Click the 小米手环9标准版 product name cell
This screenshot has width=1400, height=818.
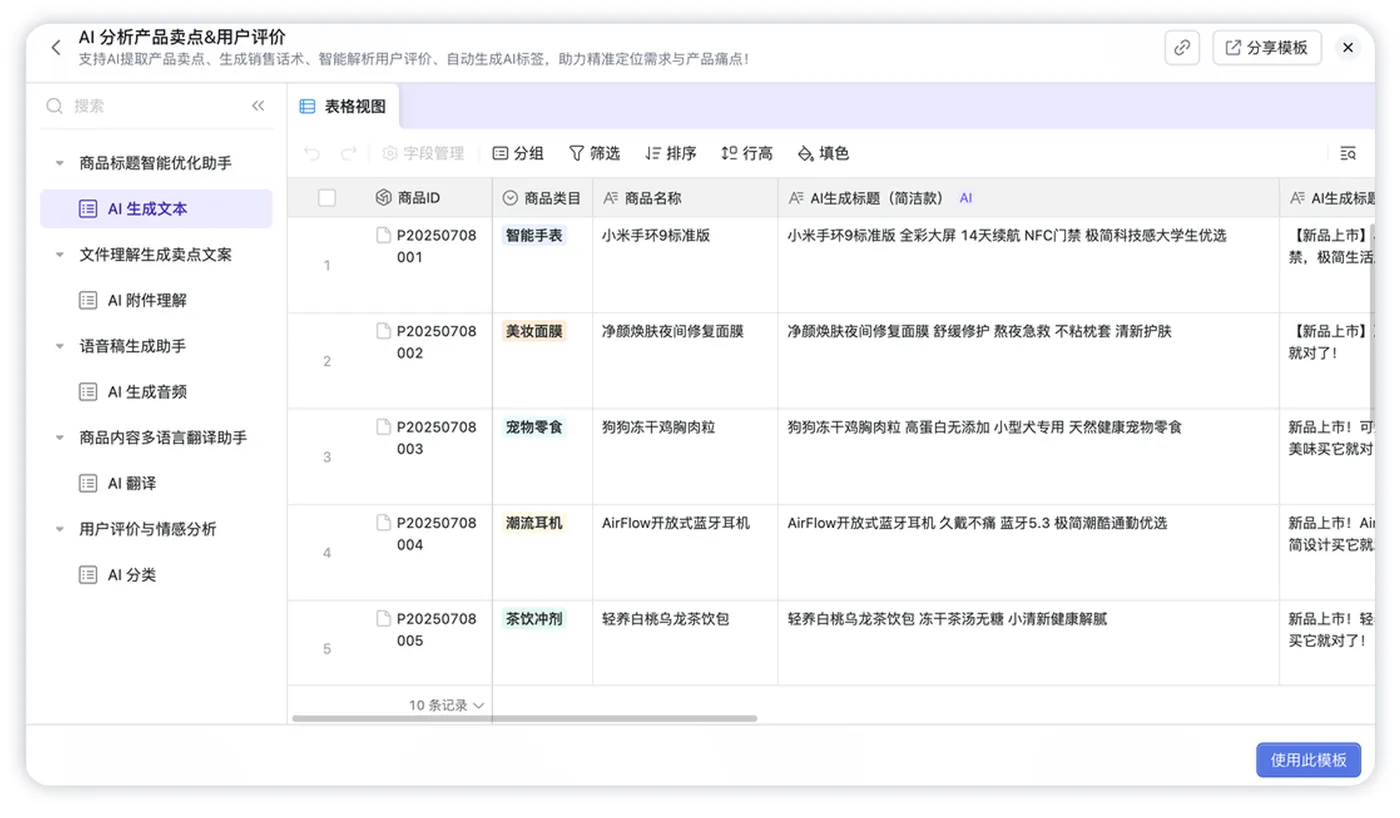click(685, 265)
